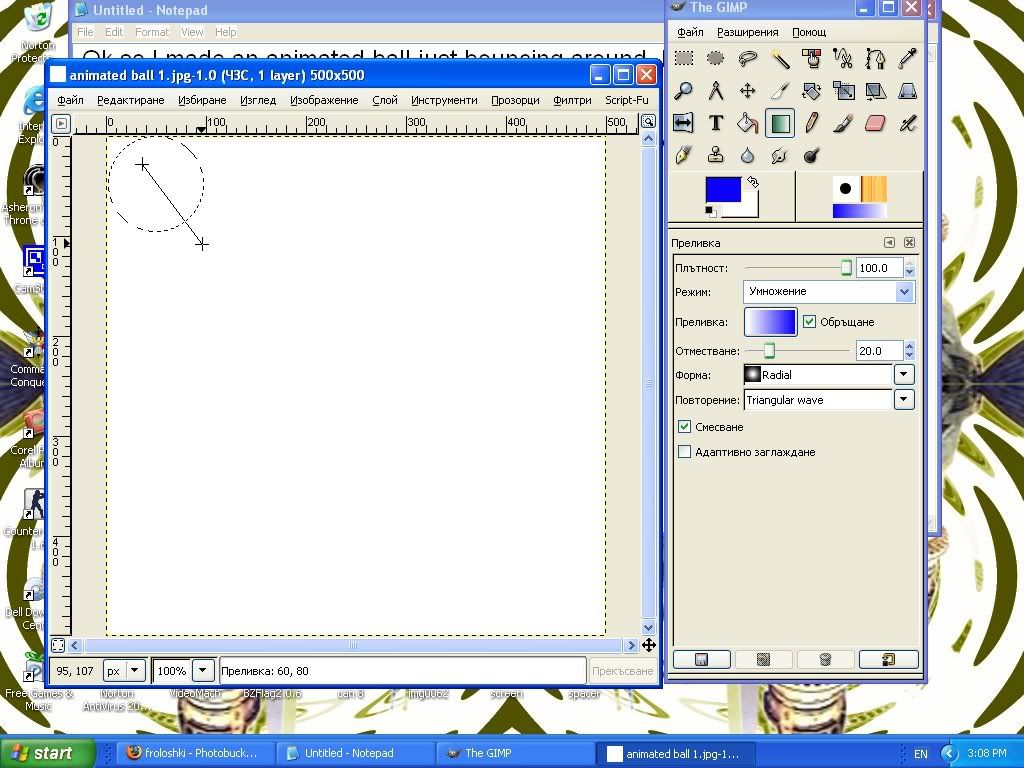Open the Повторение repeat dropdown

(904, 400)
